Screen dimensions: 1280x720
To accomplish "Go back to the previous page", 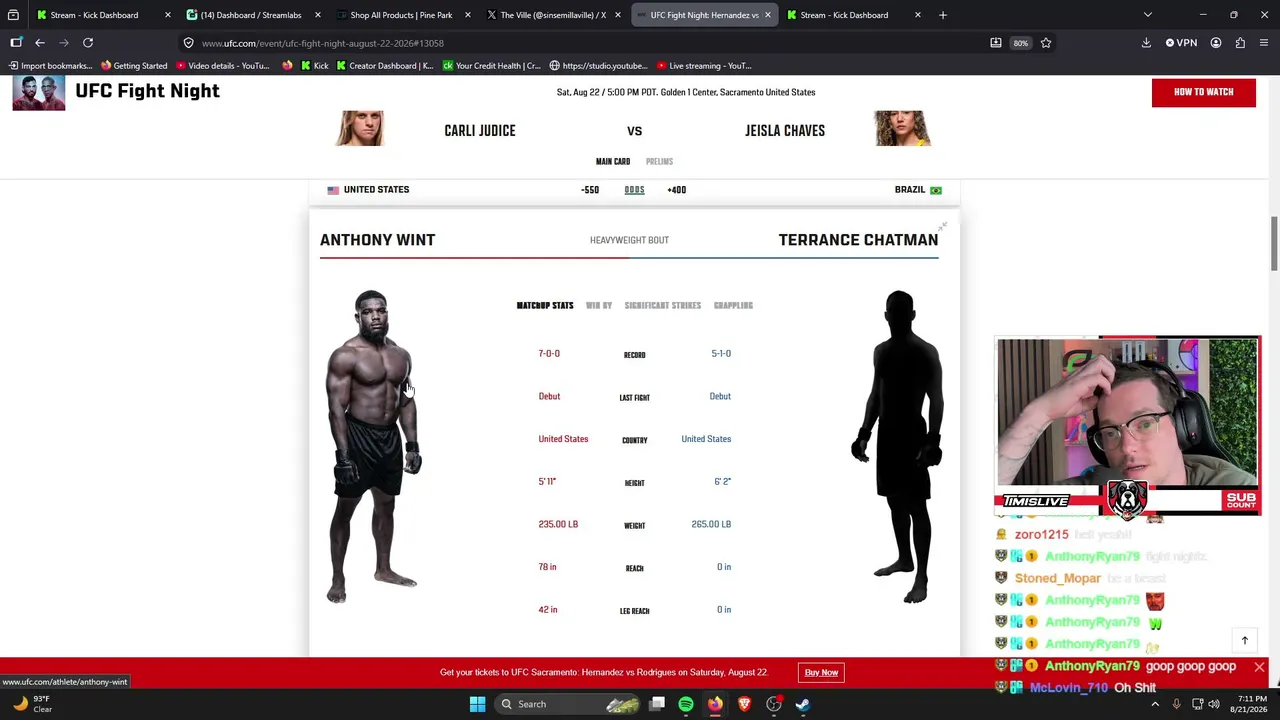I will tap(40, 43).
